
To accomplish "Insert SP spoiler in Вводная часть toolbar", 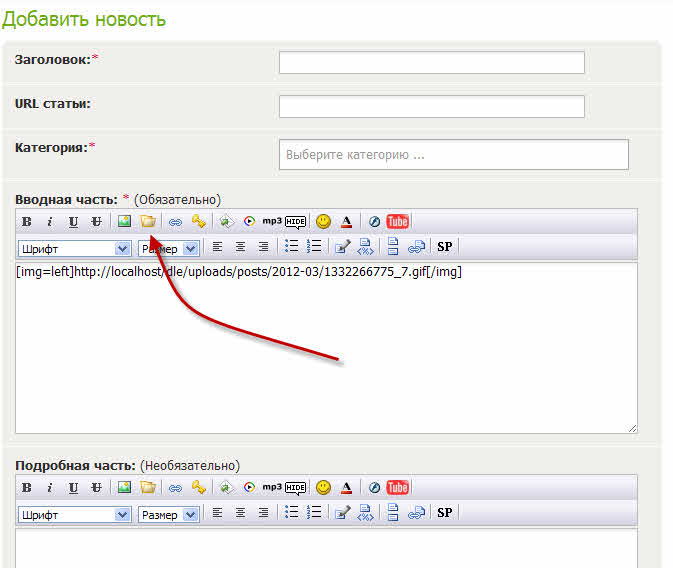I will [x=445, y=247].
